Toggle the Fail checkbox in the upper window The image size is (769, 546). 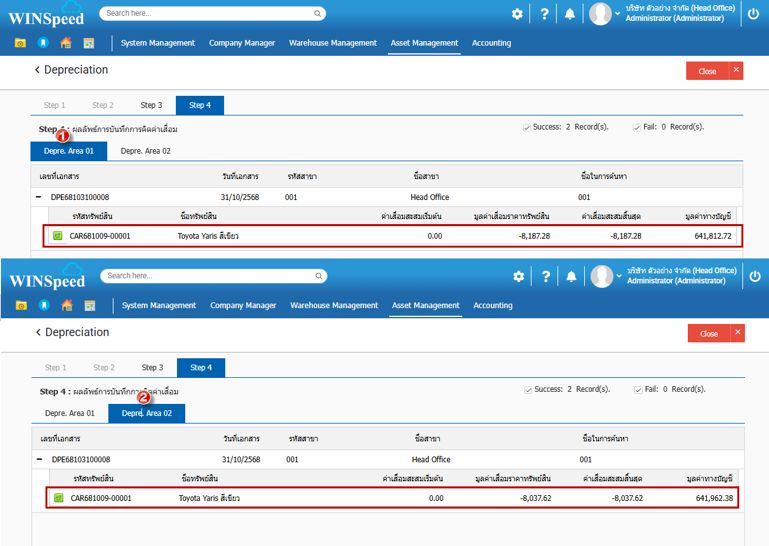[x=635, y=127]
